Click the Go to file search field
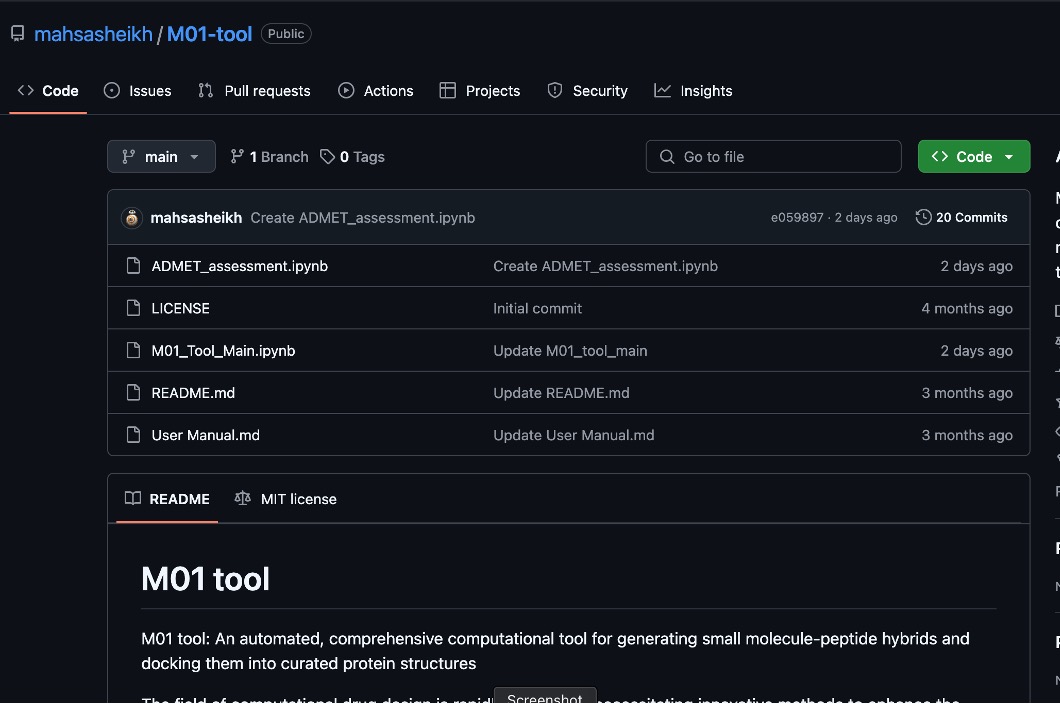This screenshot has width=1060, height=704. [773, 157]
